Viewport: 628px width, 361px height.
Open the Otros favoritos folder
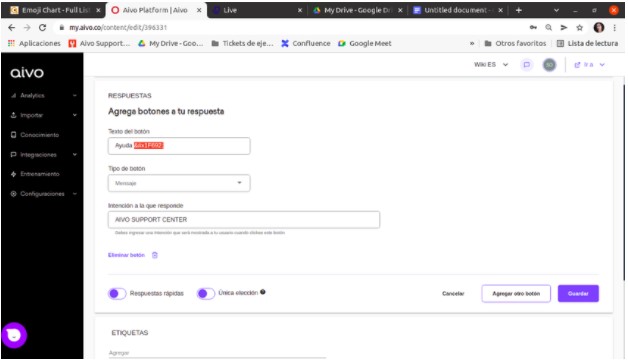tap(515, 43)
